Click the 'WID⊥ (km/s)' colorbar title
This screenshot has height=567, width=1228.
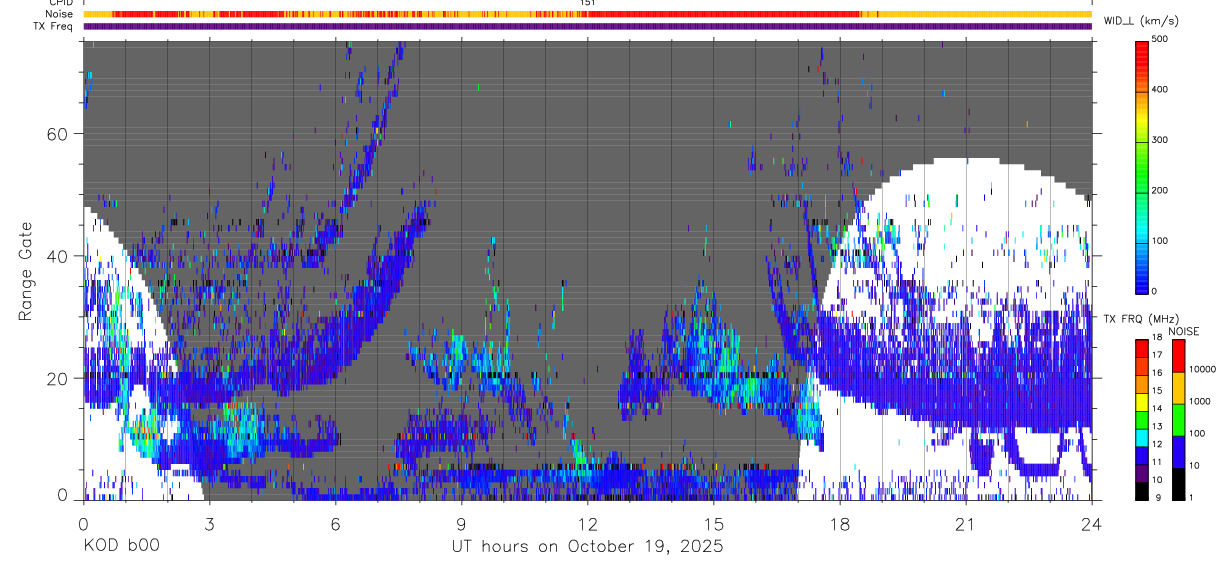coord(1140,20)
